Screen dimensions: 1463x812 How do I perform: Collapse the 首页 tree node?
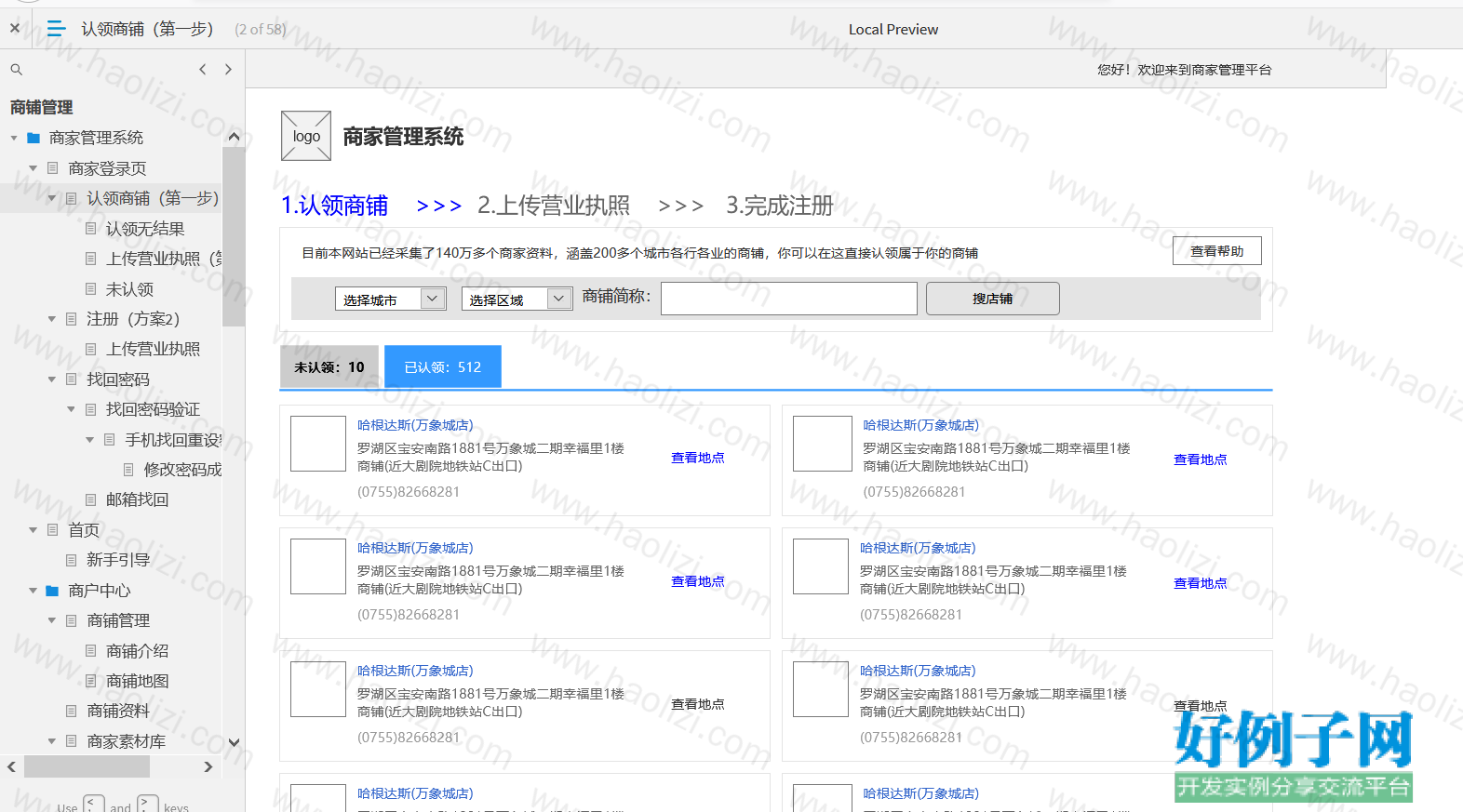pos(33,530)
